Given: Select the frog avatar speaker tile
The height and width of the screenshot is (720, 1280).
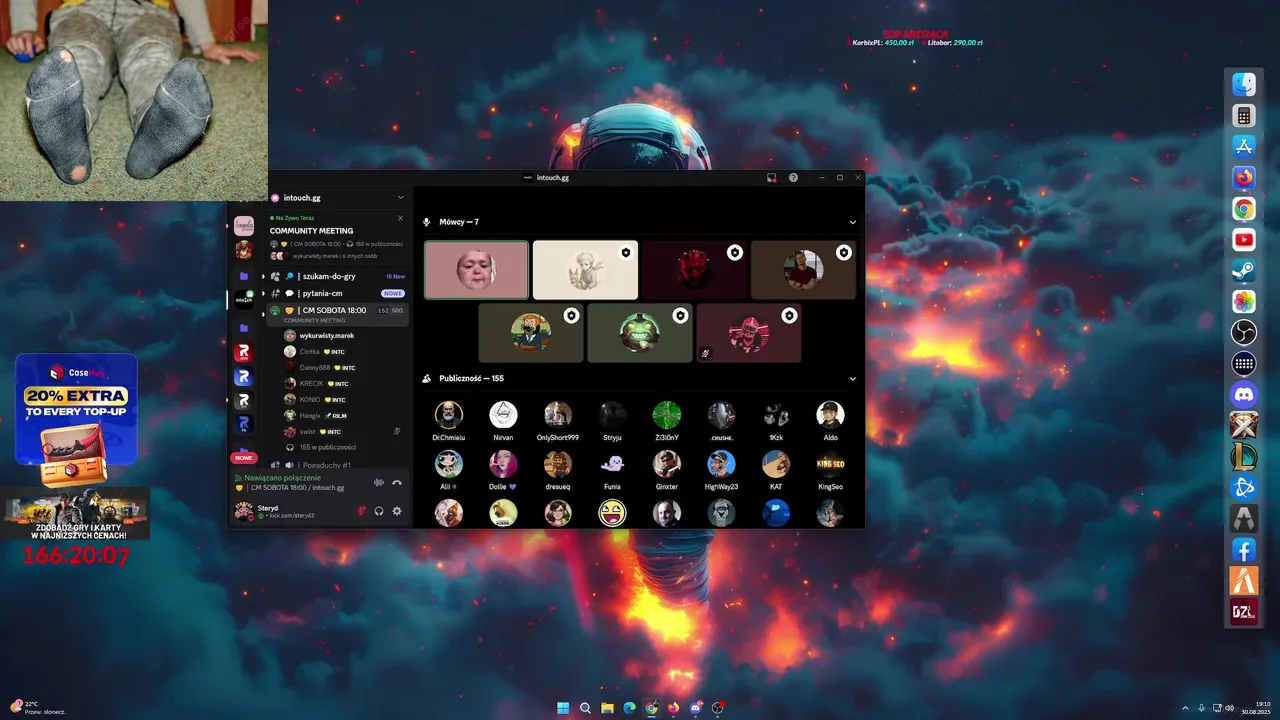Looking at the screenshot, I should [x=639, y=333].
